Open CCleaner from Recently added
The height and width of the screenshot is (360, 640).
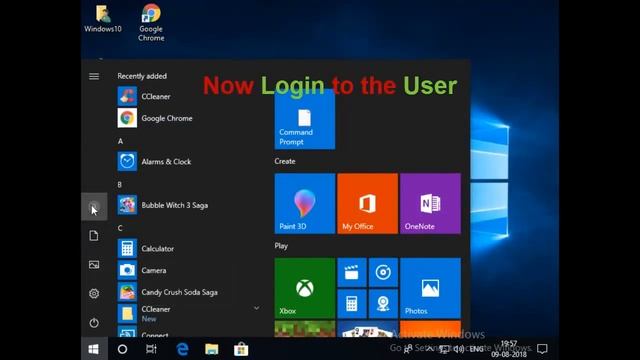tap(144, 96)
